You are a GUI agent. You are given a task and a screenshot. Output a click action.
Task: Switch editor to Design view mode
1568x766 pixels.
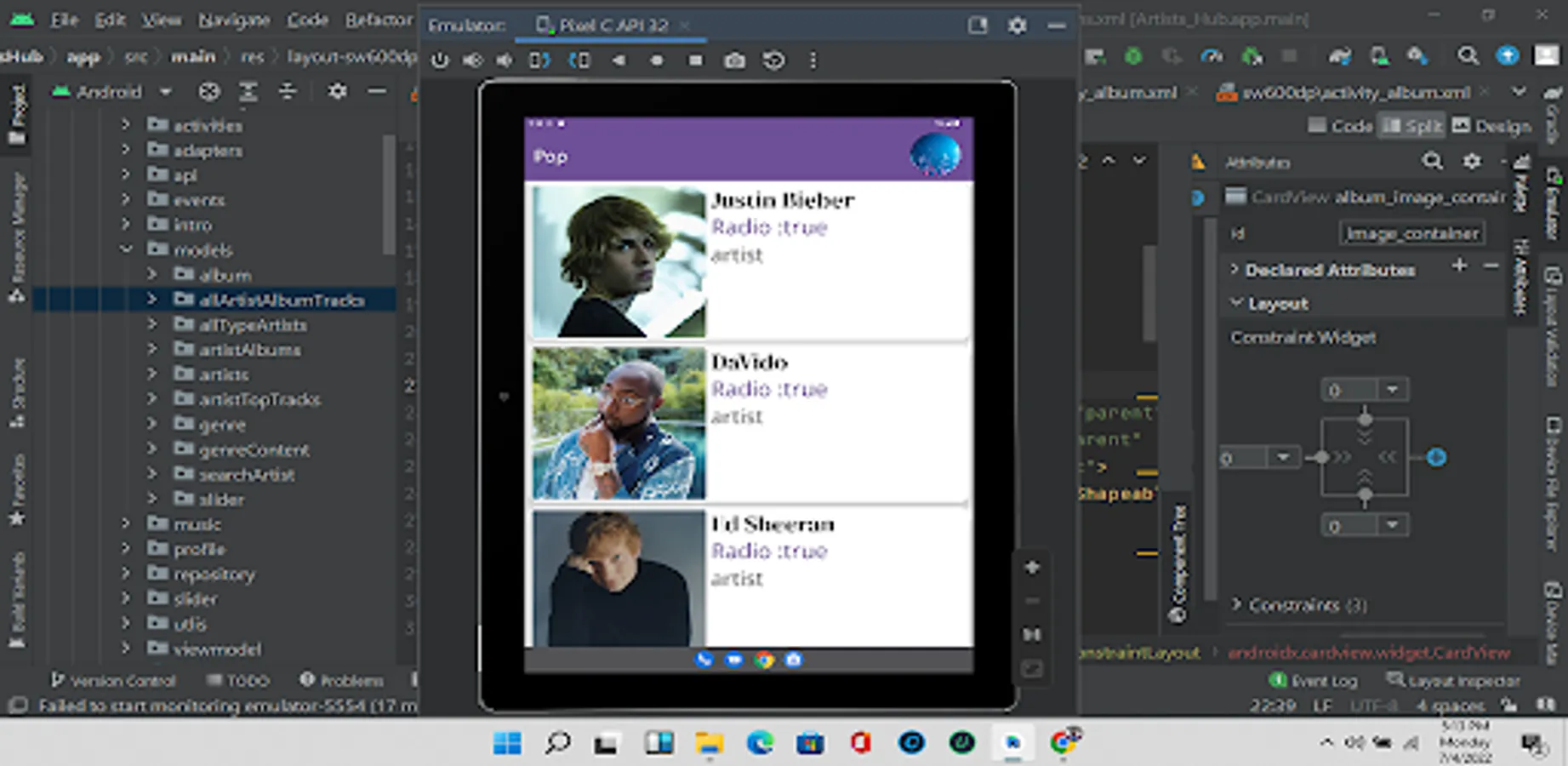(1491, 126)
